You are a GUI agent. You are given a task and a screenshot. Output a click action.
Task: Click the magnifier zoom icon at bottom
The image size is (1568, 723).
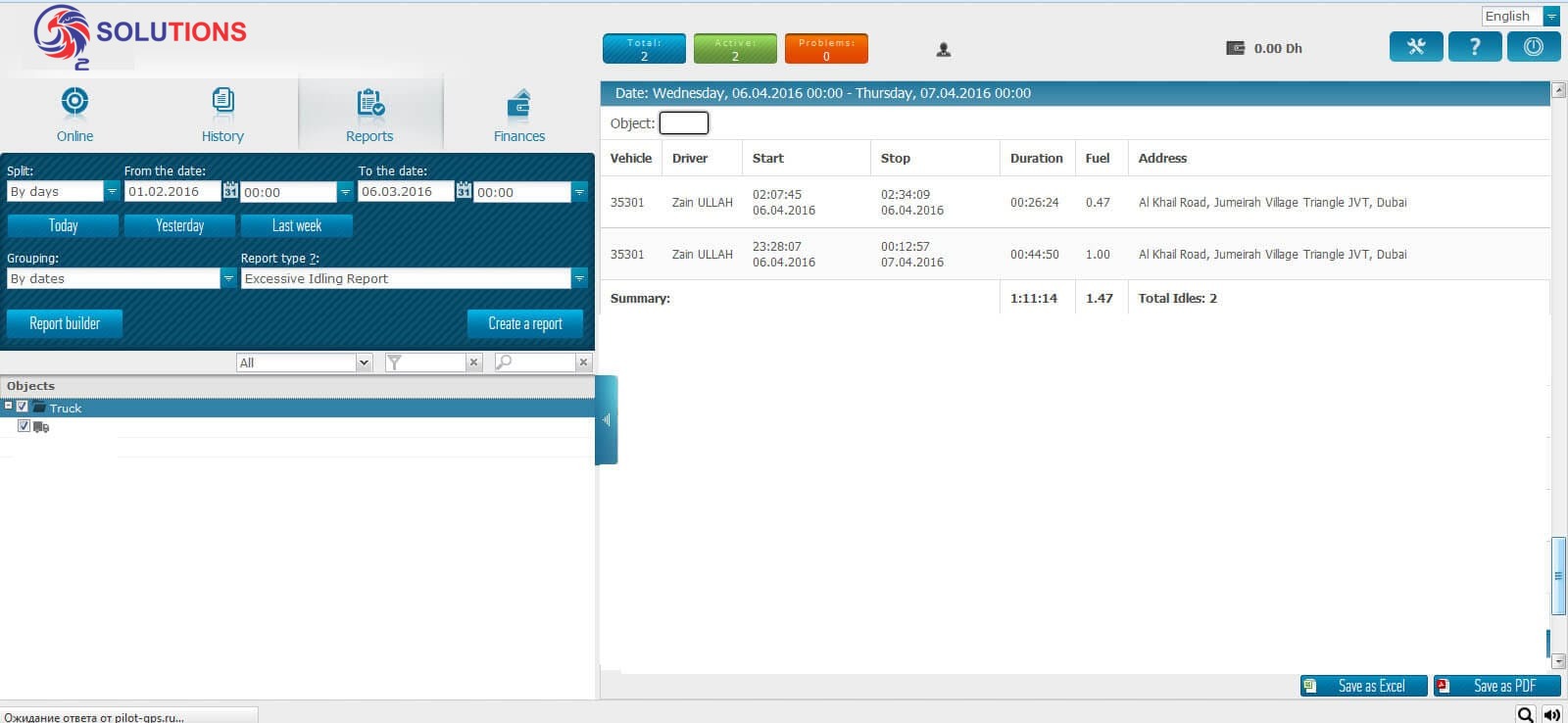[x=1526, y=714]
